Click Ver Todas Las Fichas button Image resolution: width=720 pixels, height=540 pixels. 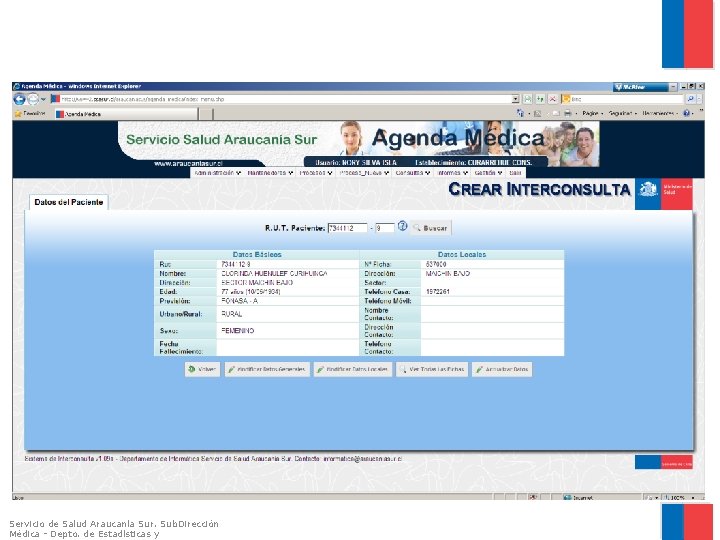pyautogui.click(x=432, y=369)
